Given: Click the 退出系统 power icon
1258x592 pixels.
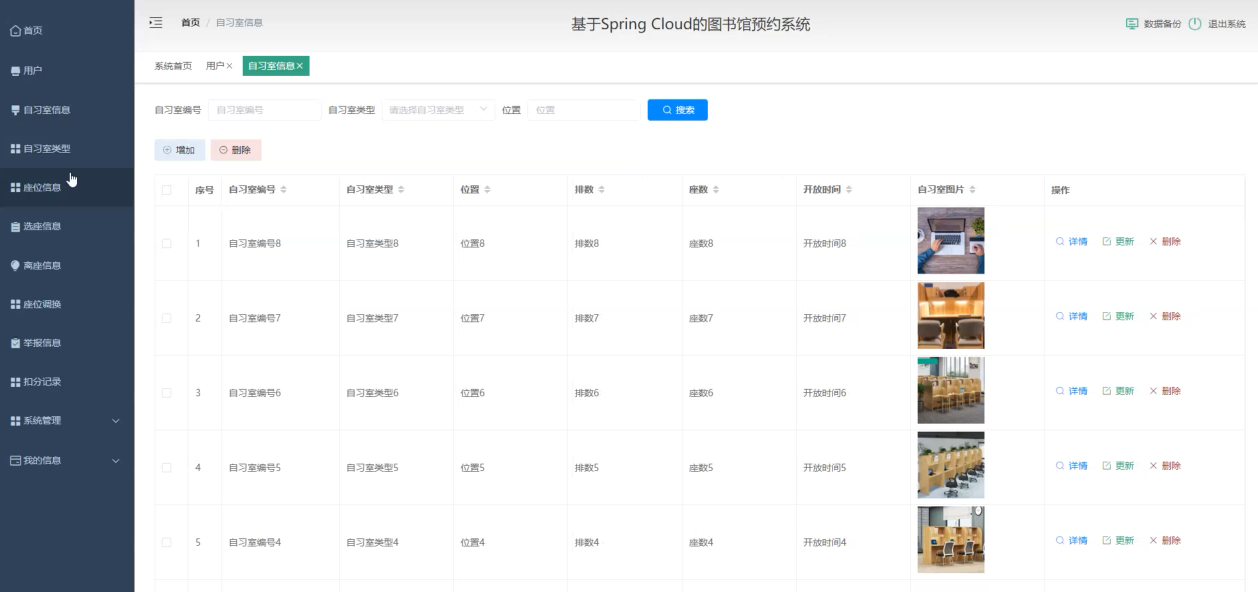Looking at the screenshot, I should 1194,24.
